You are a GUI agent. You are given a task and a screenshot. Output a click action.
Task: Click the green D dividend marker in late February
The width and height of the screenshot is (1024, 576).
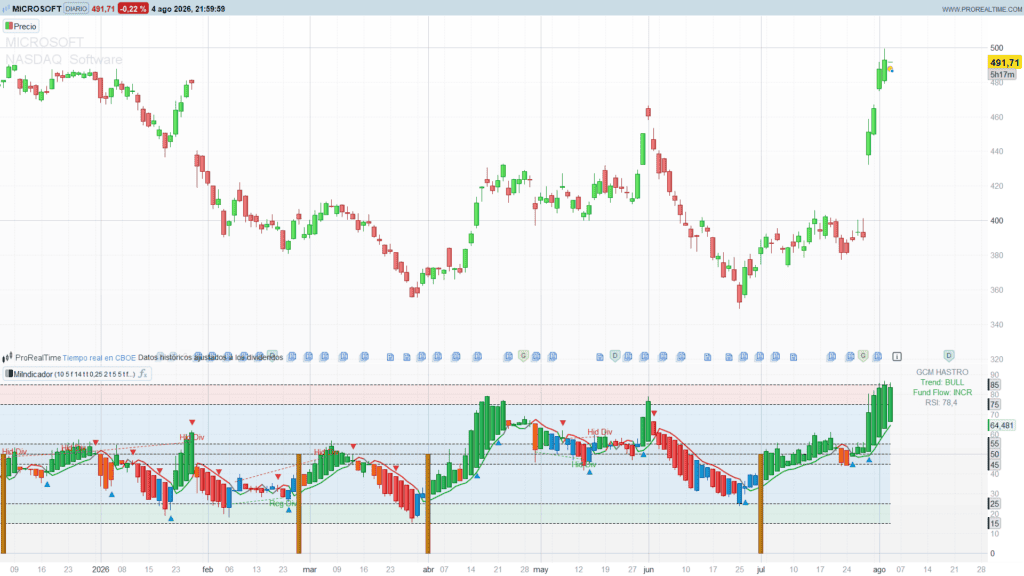(272, 355)
